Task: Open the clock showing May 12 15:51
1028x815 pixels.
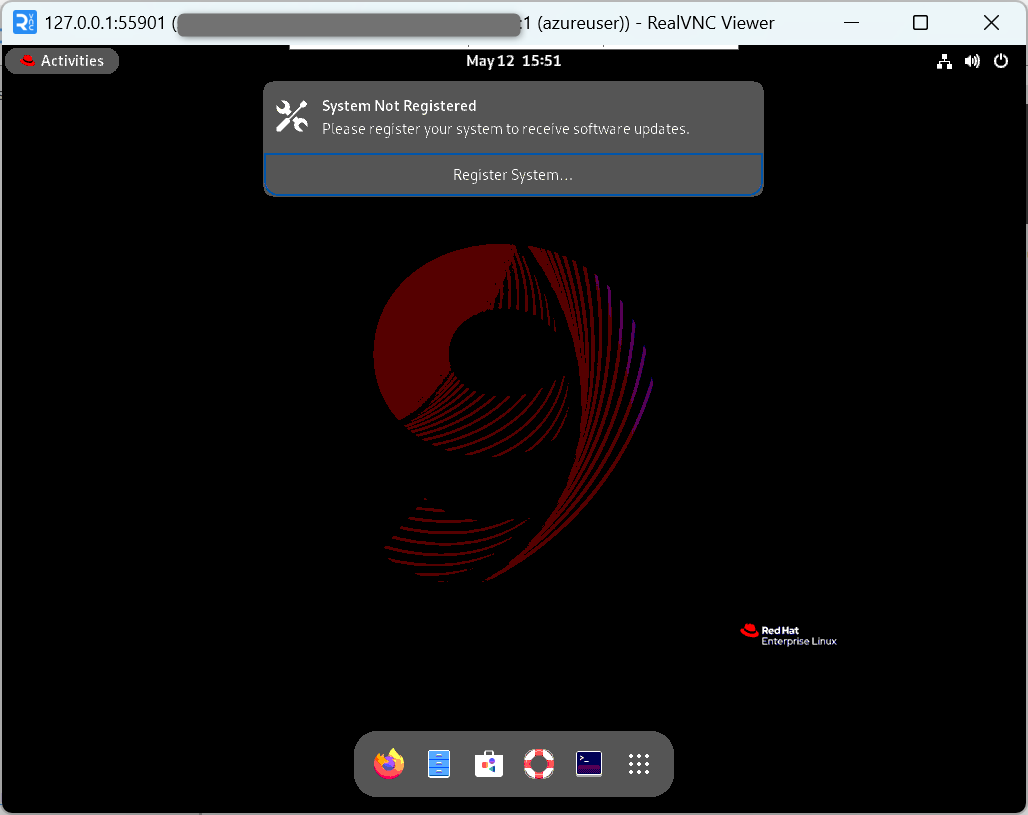Action: 513,61
